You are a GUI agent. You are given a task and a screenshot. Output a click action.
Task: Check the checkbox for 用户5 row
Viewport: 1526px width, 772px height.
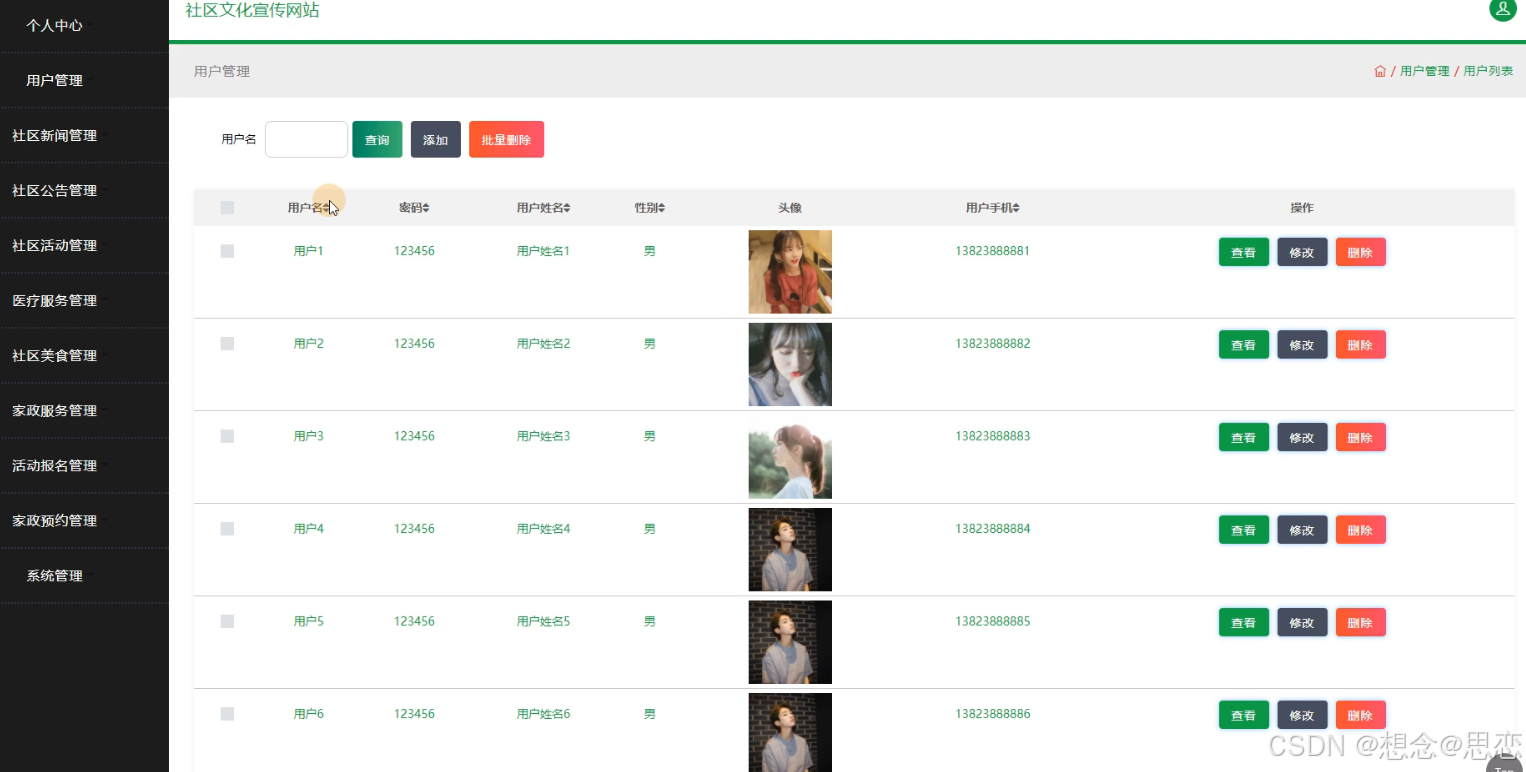pos(227,621)
